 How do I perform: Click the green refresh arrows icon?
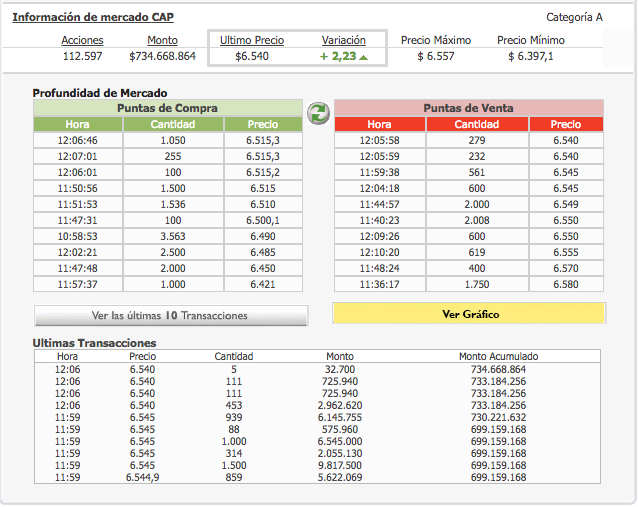(x=318, y=113)
